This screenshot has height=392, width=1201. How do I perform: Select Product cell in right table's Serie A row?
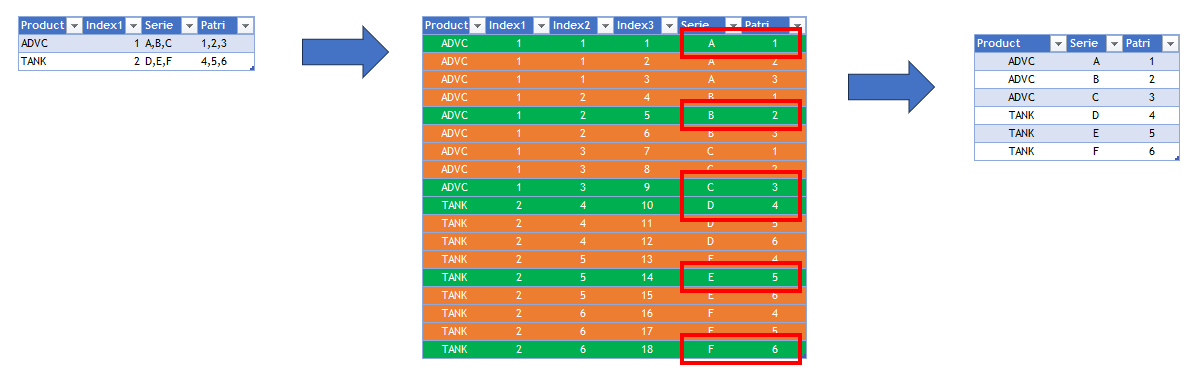pyautogui.click(x=1021, y=62)
